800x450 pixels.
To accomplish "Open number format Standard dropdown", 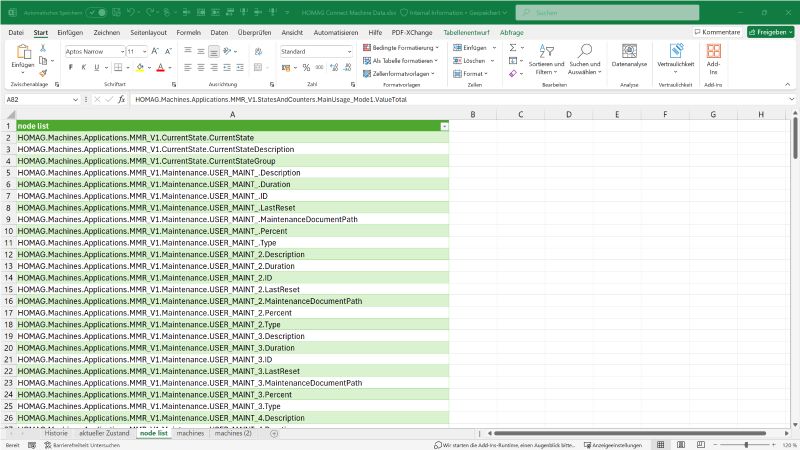I will pos(349,52).
